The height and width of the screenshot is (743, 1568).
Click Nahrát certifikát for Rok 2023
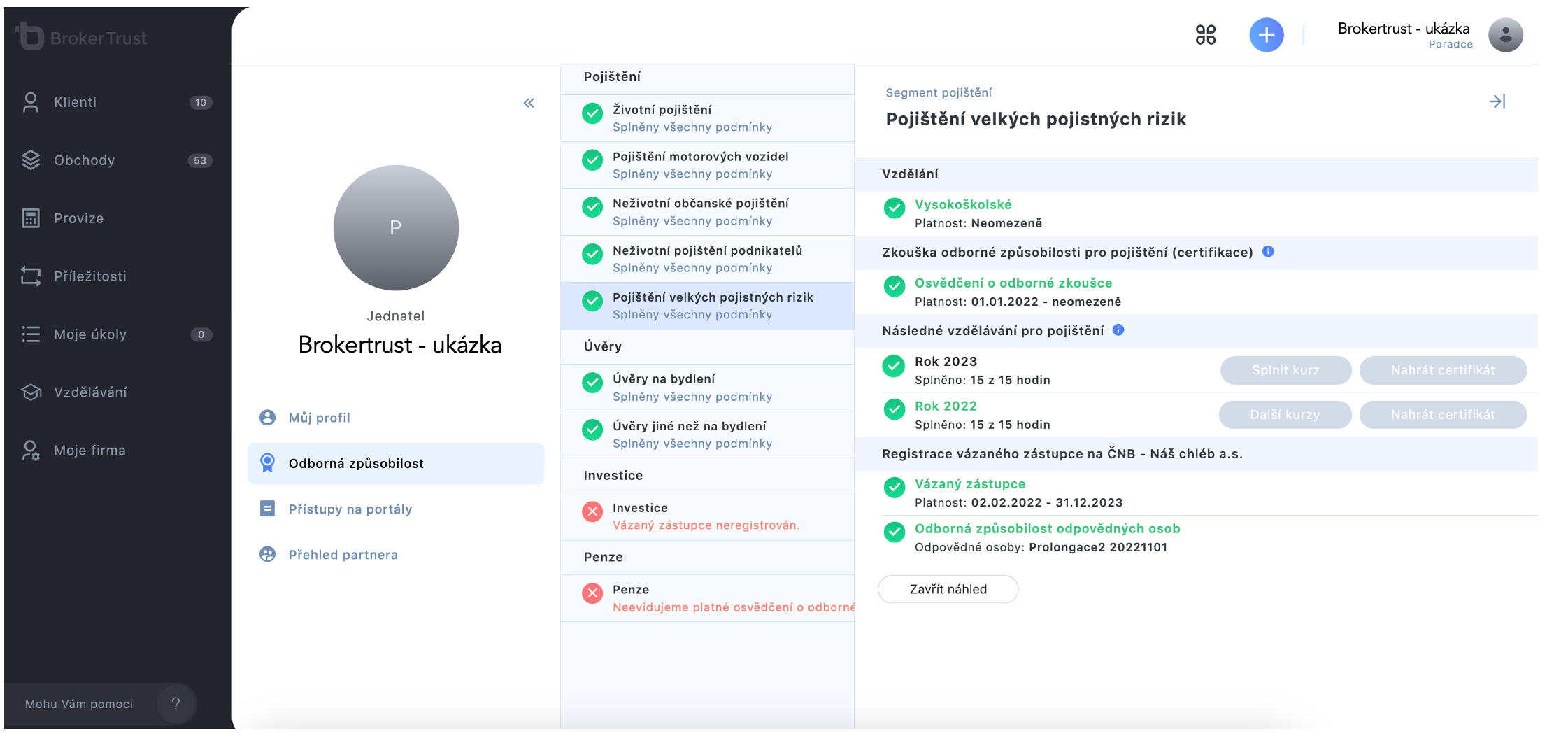(1443, 370)
